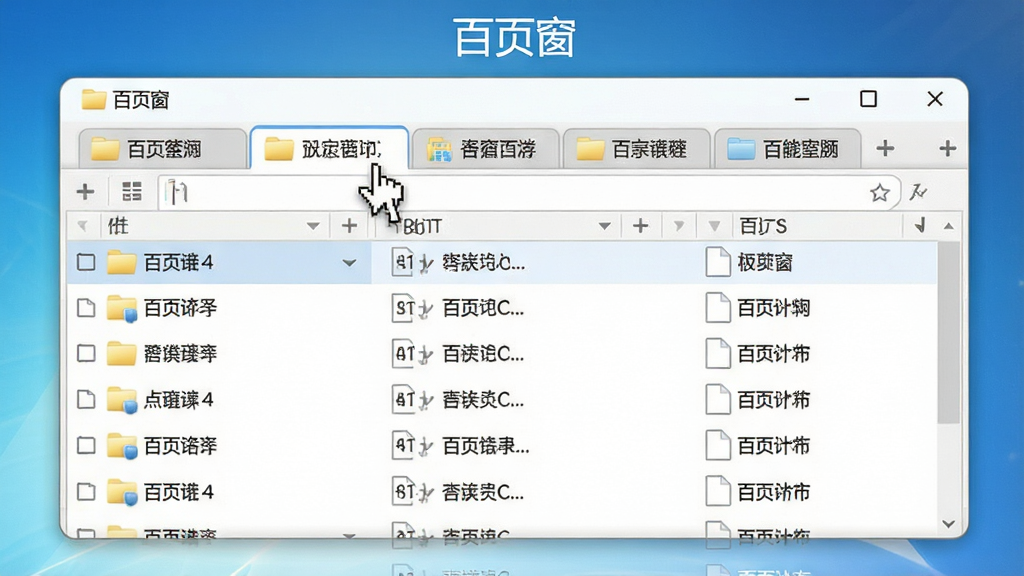Select the 百页讷市 entry text

pyautogui.click(x=774, y=492)
